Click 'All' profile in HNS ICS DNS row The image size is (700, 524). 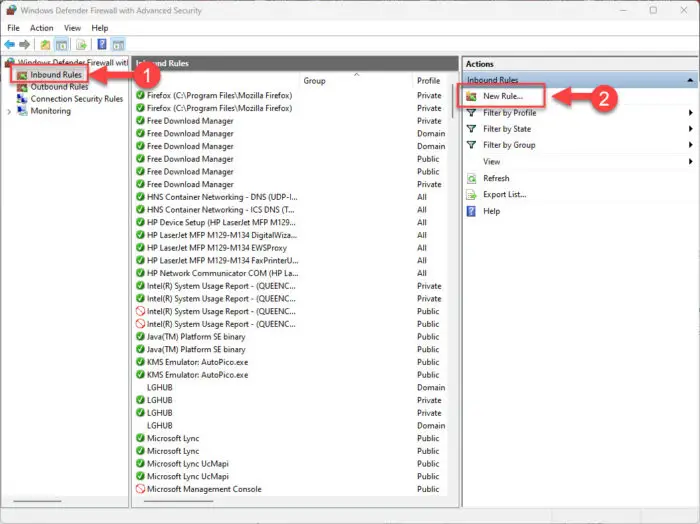[422, 210]
